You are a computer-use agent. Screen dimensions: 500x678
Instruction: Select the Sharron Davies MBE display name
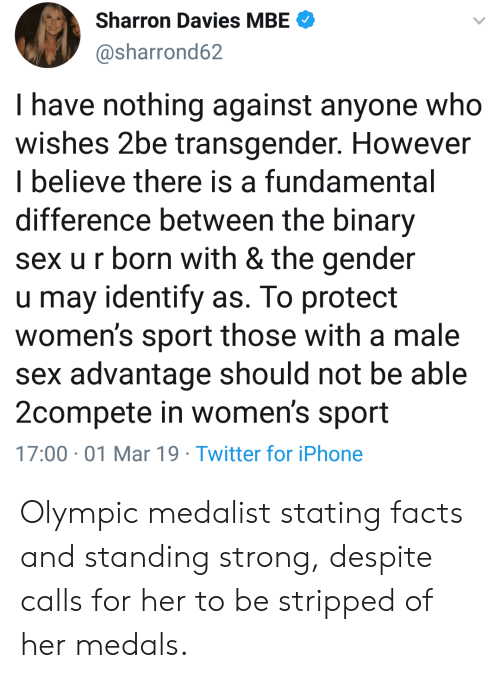(x=192, y=20)
